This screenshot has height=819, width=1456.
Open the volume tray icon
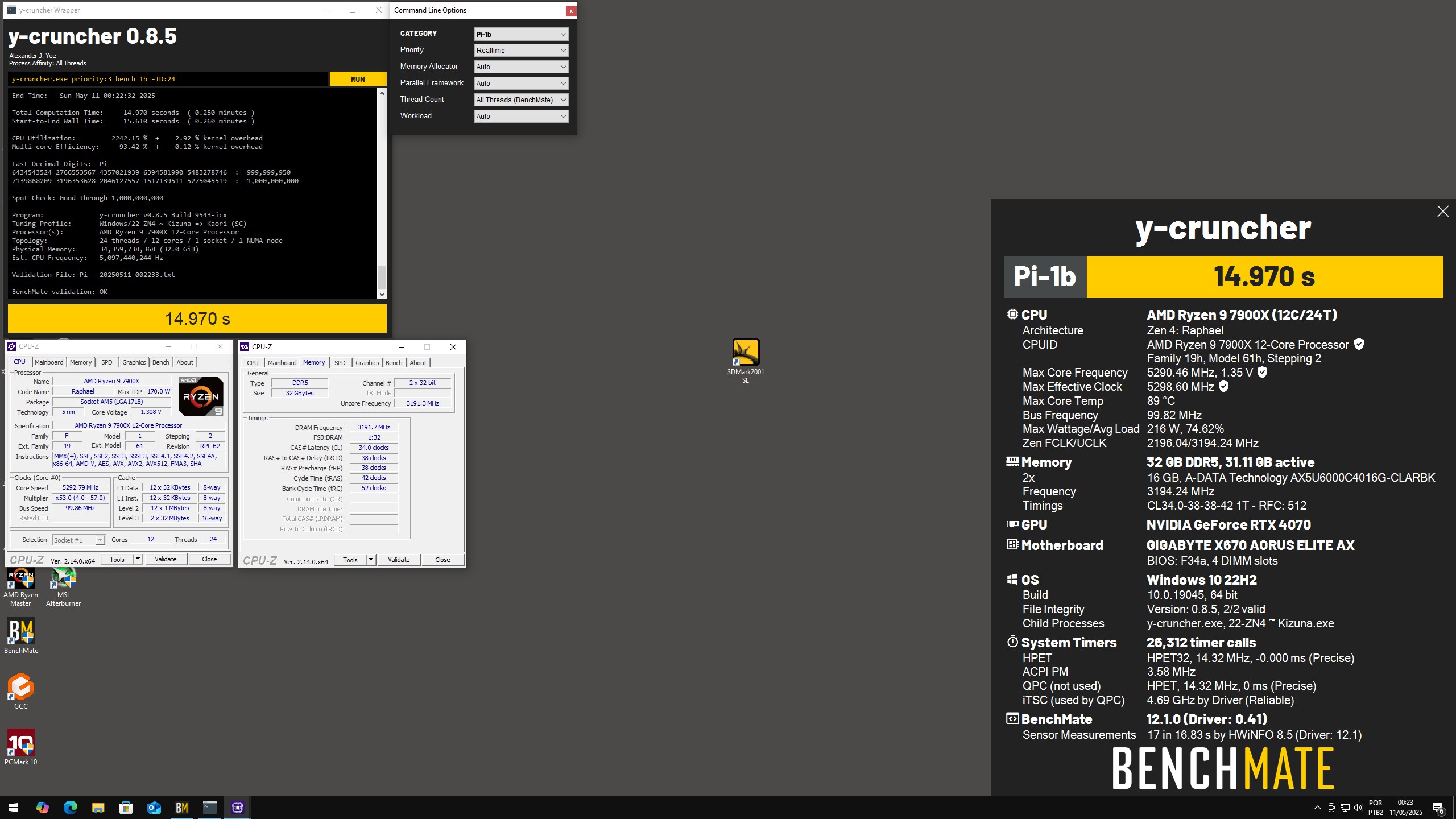[1359, 808]
